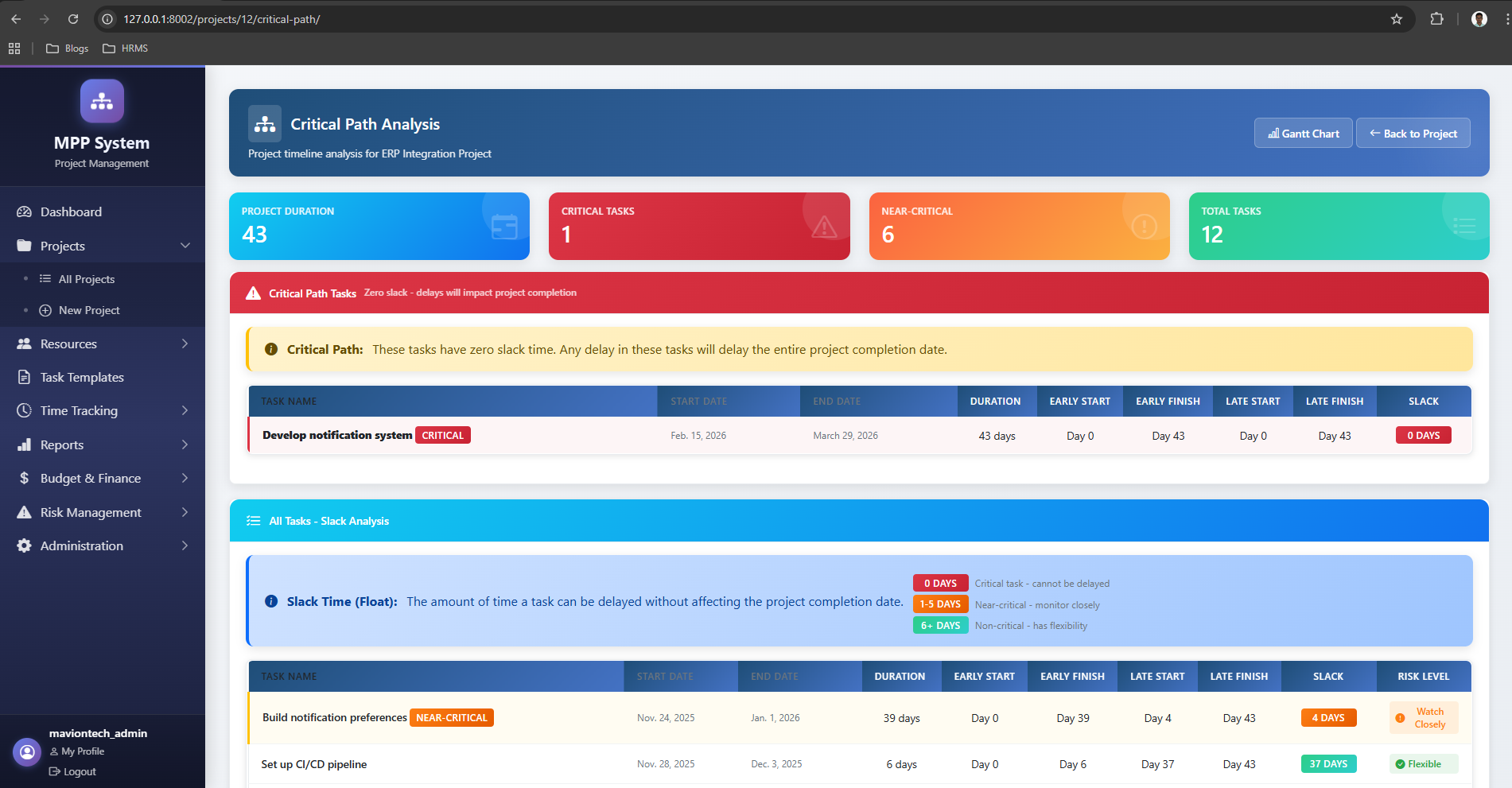The image size is (1512, 788).
Task: Expand the Reports submenu arrow
Action: (x=185, y=444)
